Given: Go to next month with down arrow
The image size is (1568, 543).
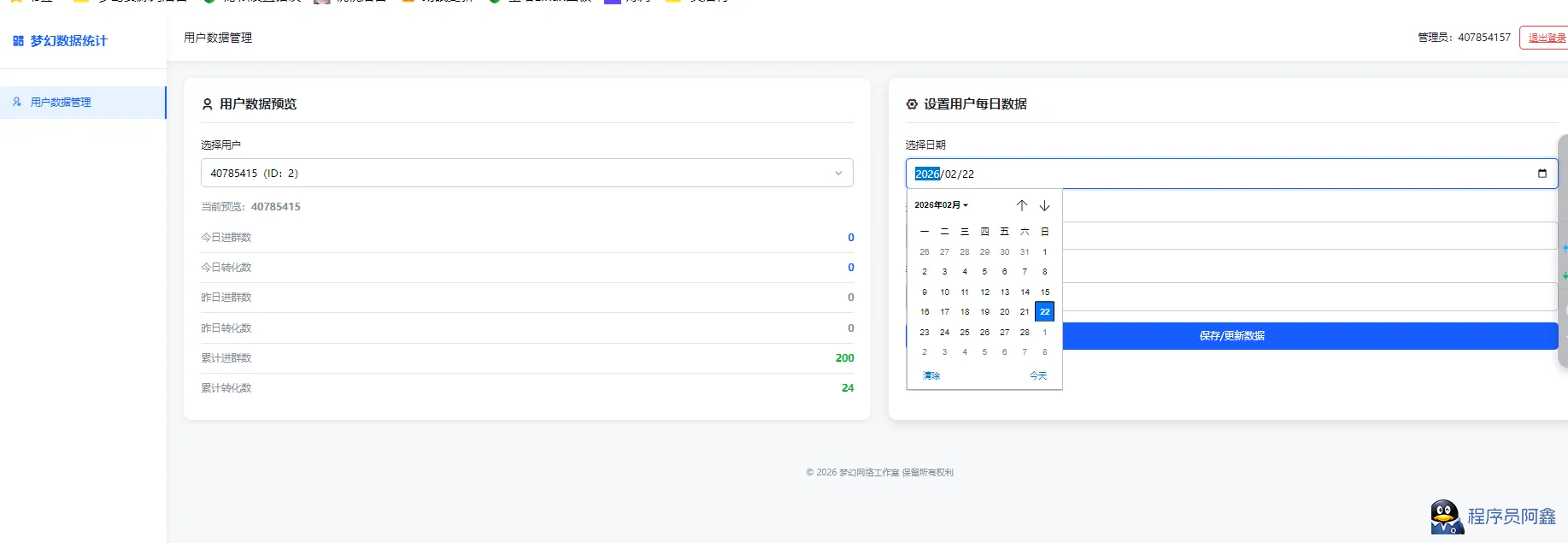Looking at the screenshot, I should [x=1044, y=205].
